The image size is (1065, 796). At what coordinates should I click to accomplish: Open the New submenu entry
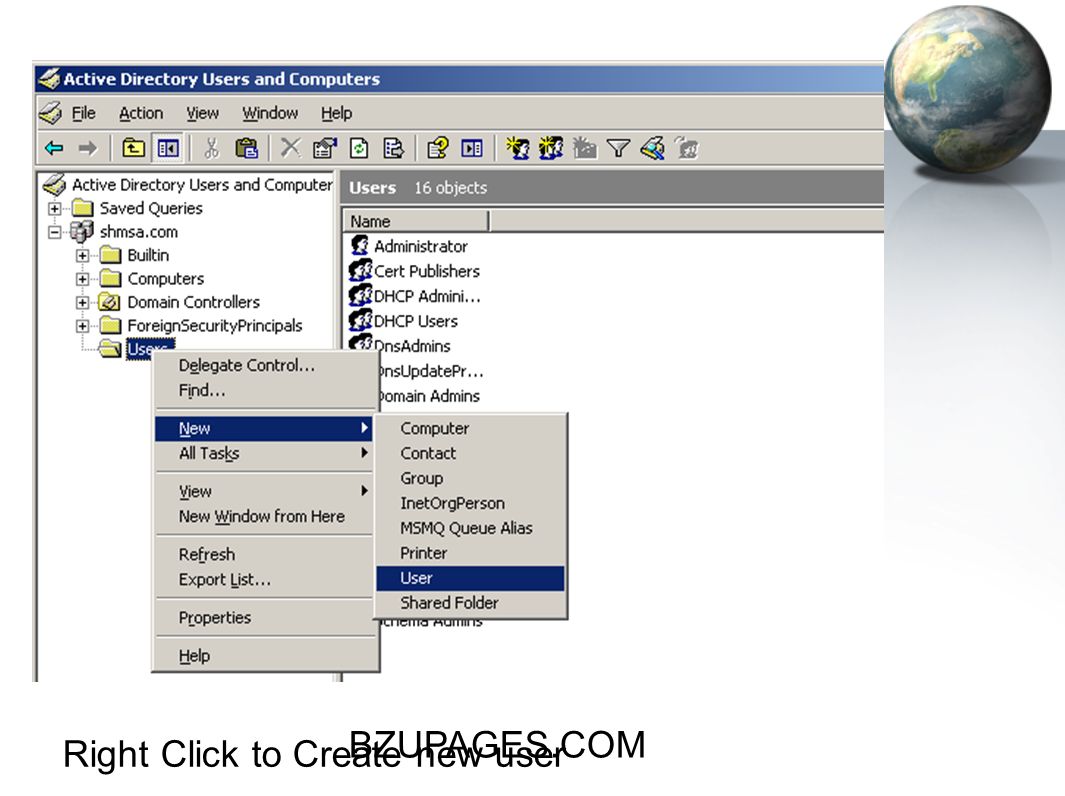264,429
